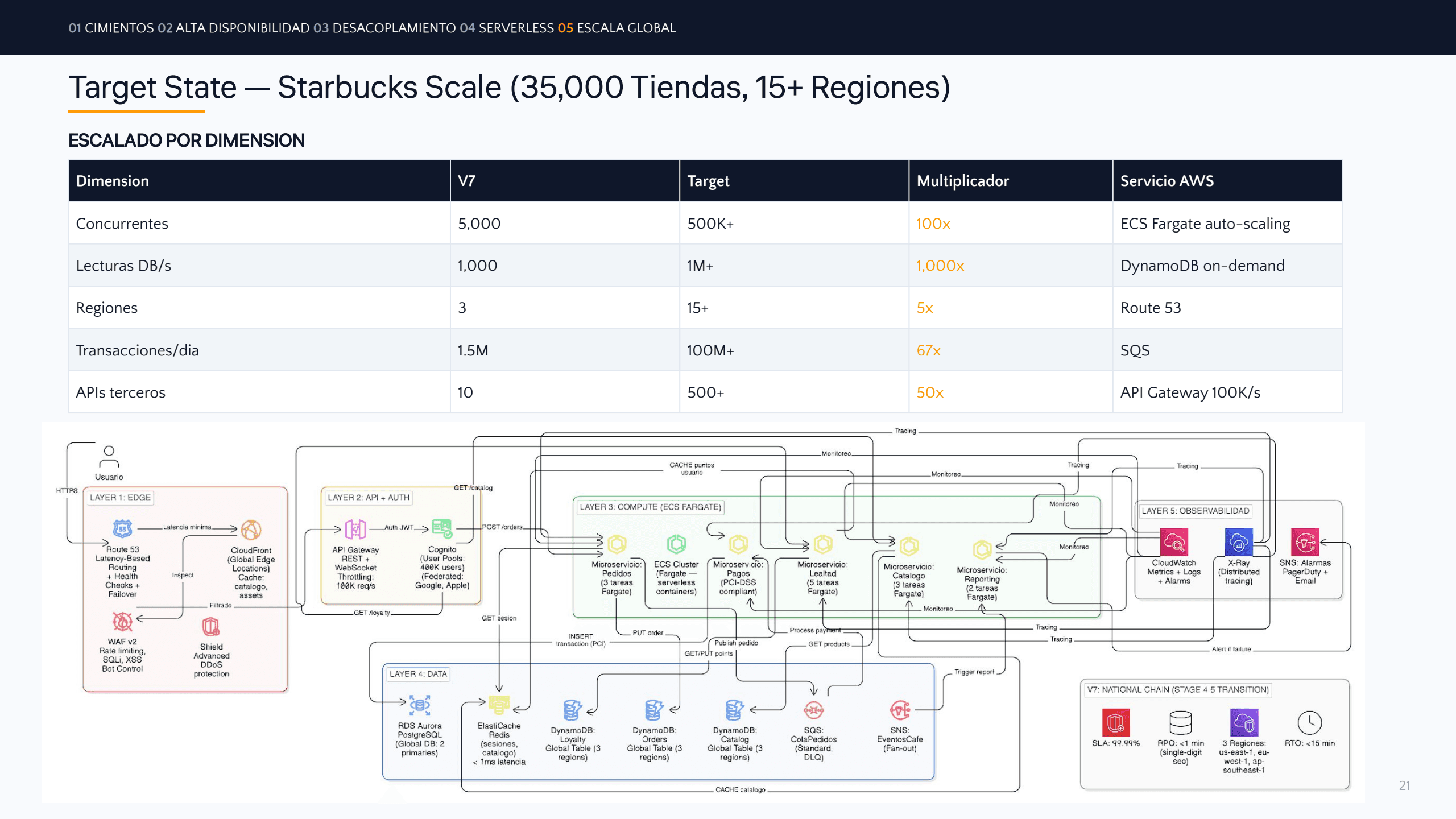Select the LAYER 5: OBSERVABILIDAD label
Screen dimensions: 1456x819
pyautogui.click(x=1195, y=511)
